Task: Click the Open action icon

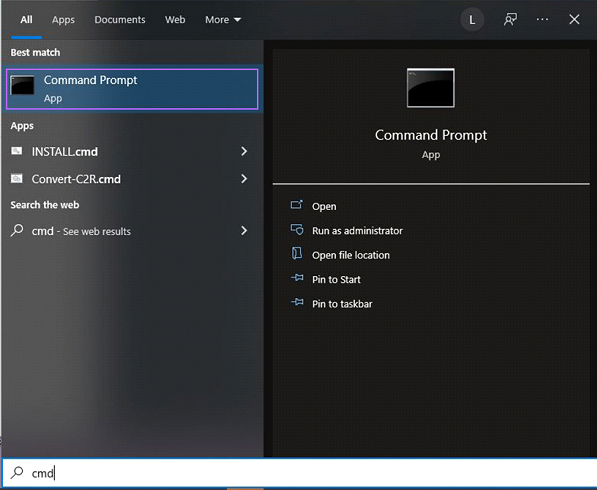Action: [297, 205]
